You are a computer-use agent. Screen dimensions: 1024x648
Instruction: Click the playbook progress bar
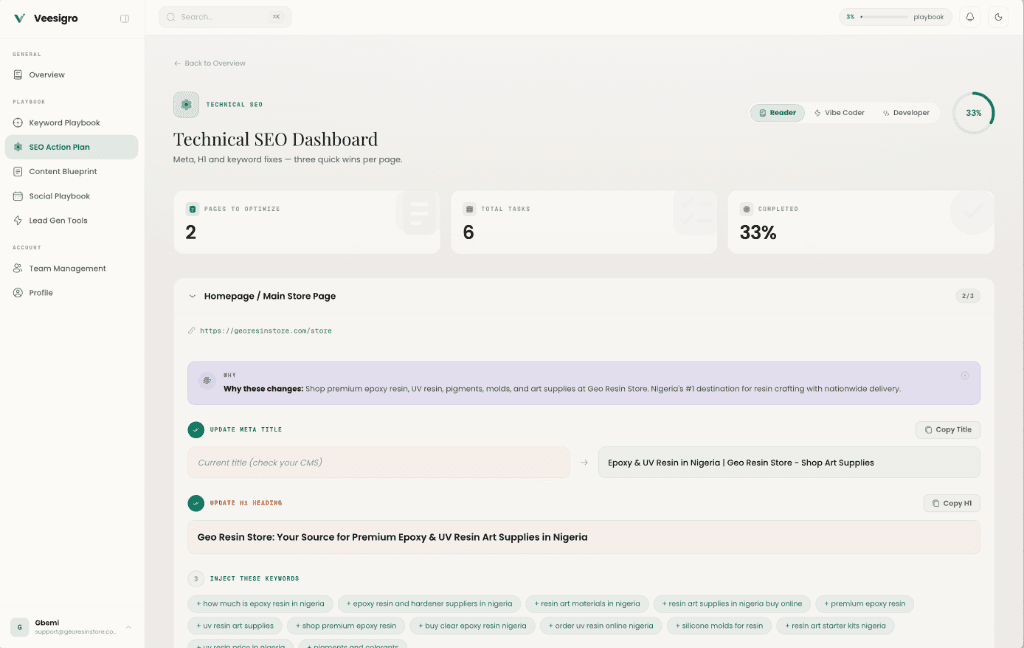click(x=884, y=17)
